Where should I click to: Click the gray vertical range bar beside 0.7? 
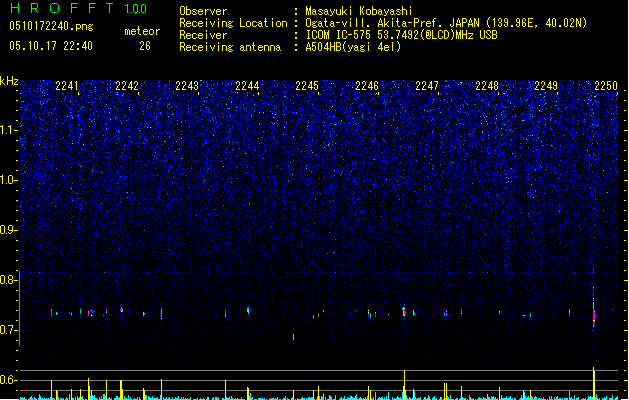coord(20,308)
